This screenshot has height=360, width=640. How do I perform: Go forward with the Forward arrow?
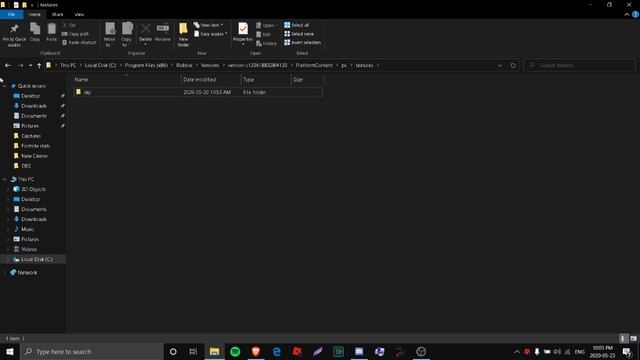[x=20, y=65]
